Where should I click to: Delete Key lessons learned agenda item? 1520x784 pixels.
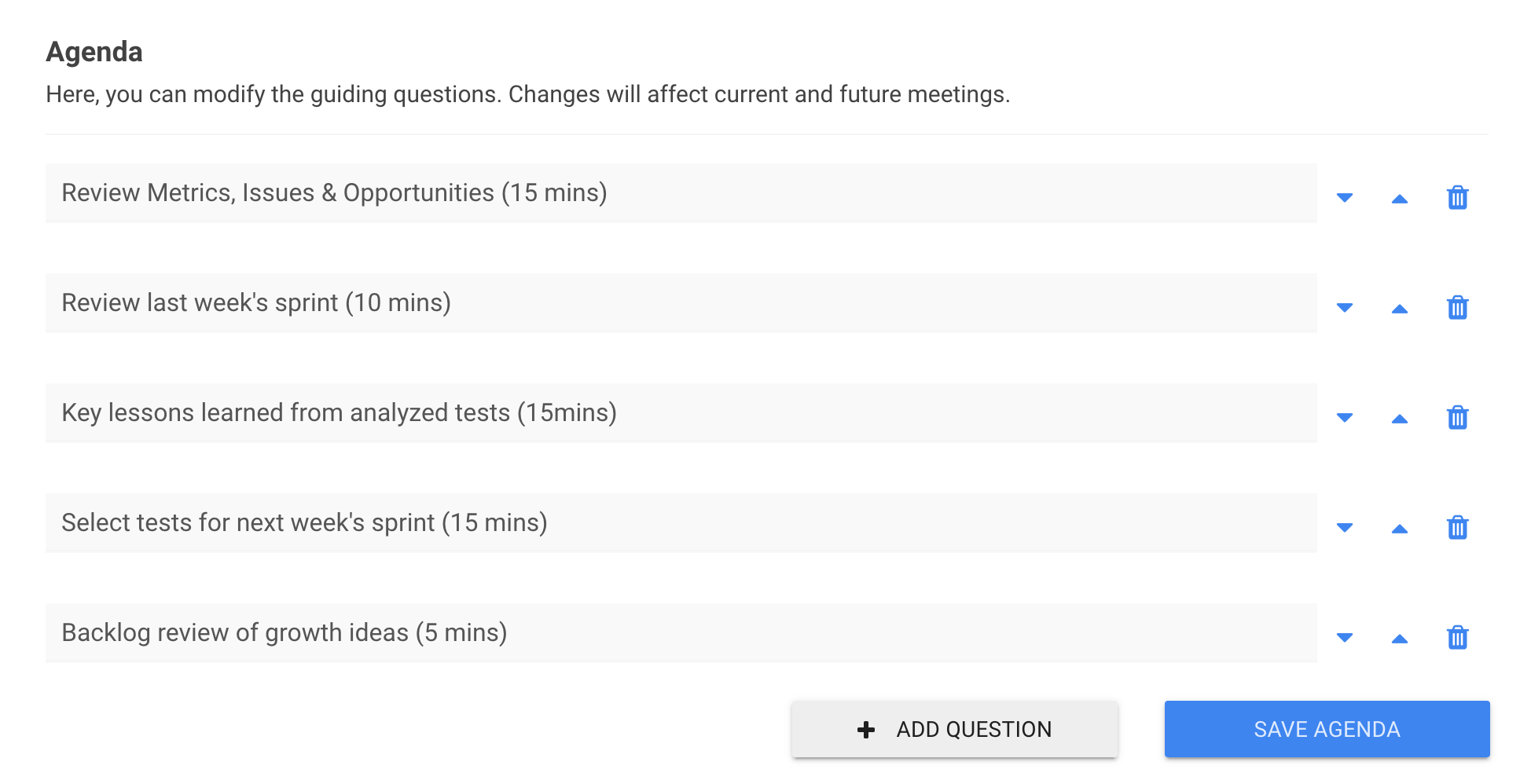pos(1457,417)
